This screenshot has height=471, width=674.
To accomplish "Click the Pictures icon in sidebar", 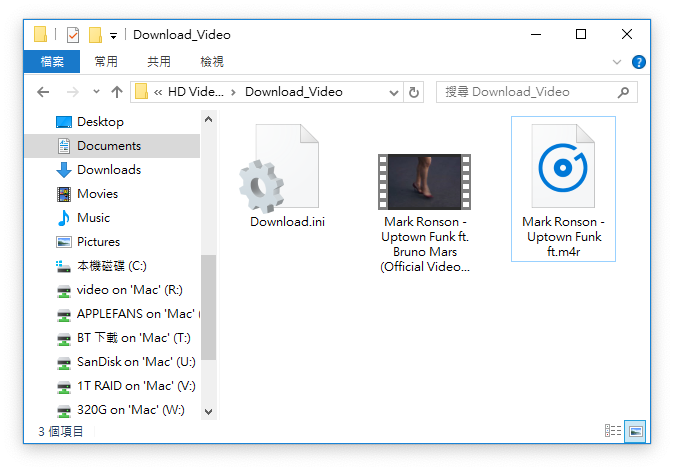I will [64, 242].
